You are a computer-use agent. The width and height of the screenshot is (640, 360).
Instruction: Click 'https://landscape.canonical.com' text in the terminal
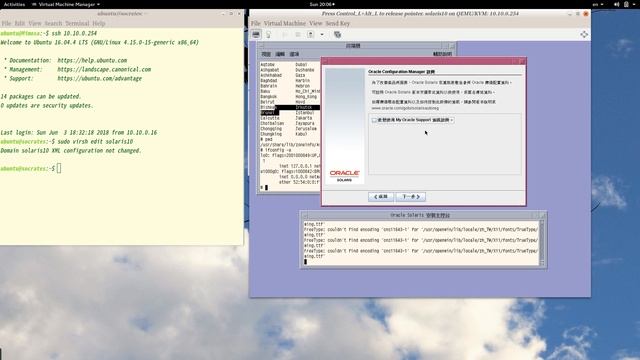[104, 69]
